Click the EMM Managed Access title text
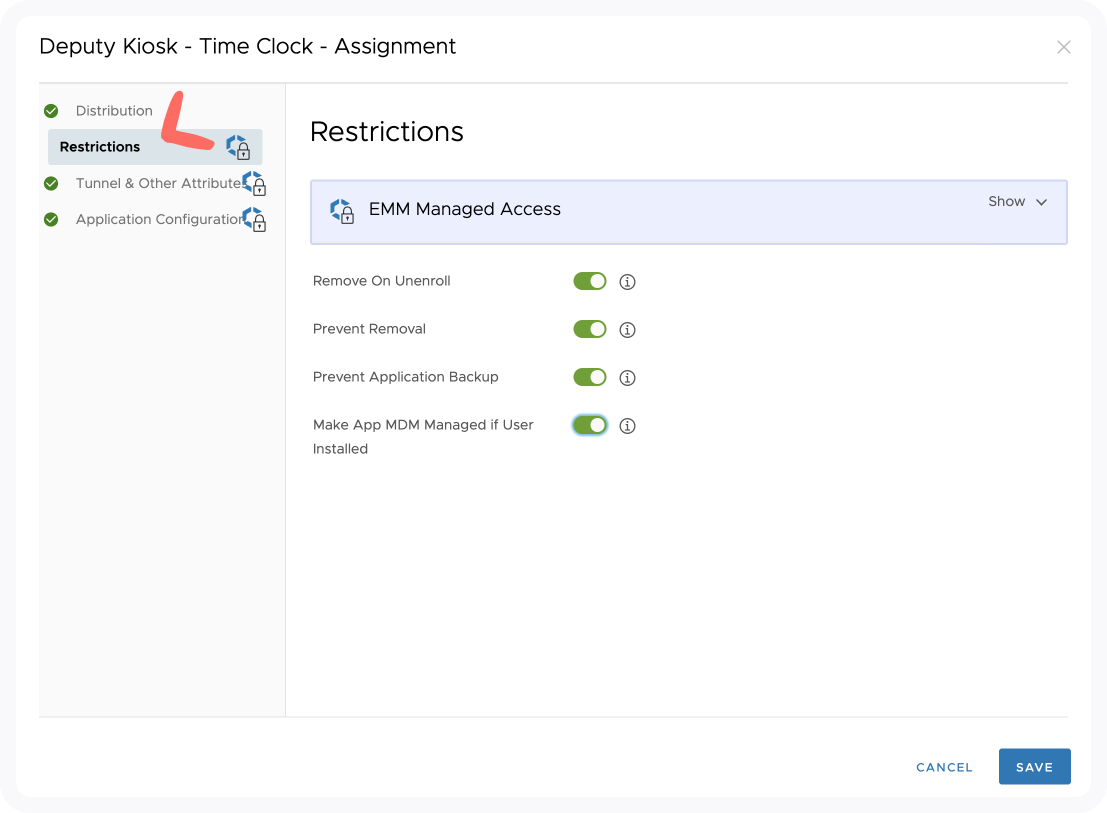The height and width of the screenshot is (813, 1107). (465, 209)
